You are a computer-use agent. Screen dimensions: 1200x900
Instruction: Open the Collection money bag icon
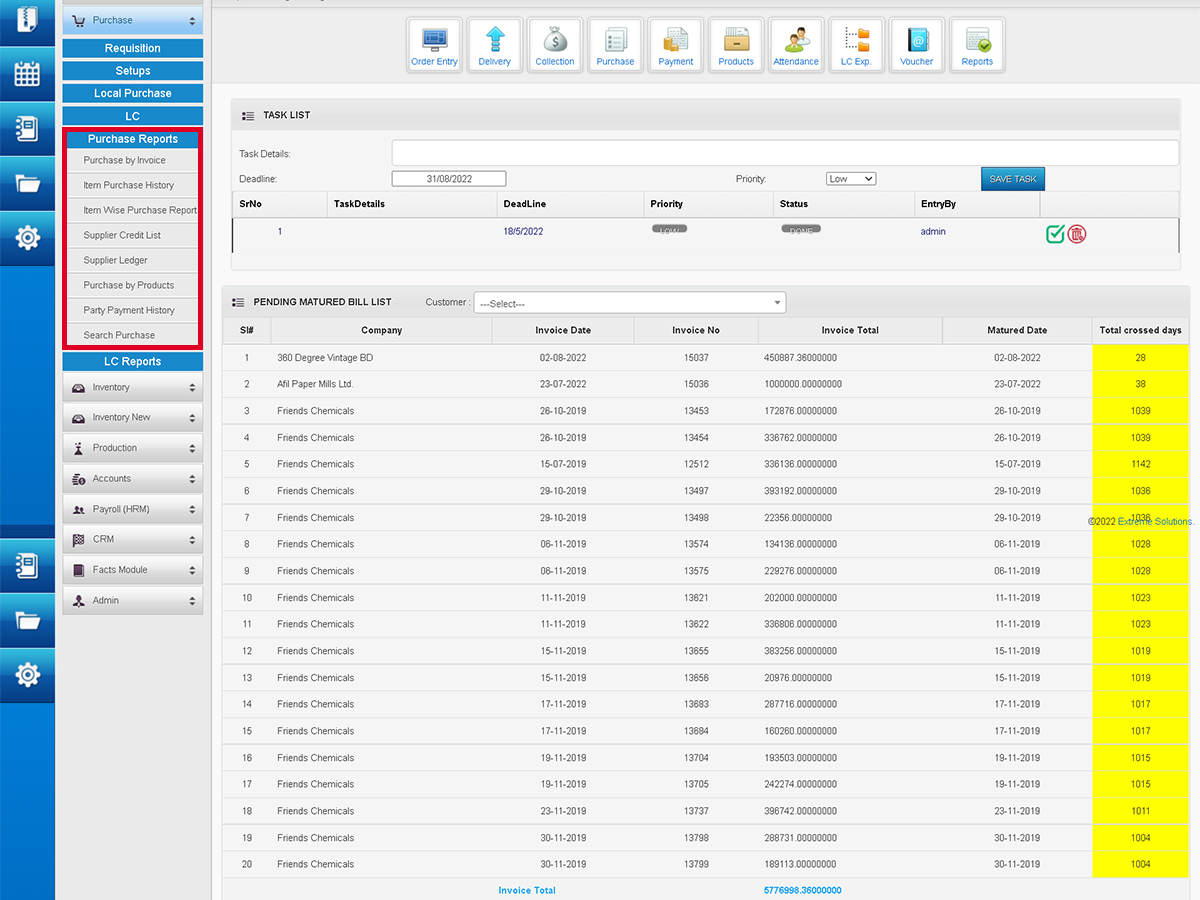click(555, 45)
